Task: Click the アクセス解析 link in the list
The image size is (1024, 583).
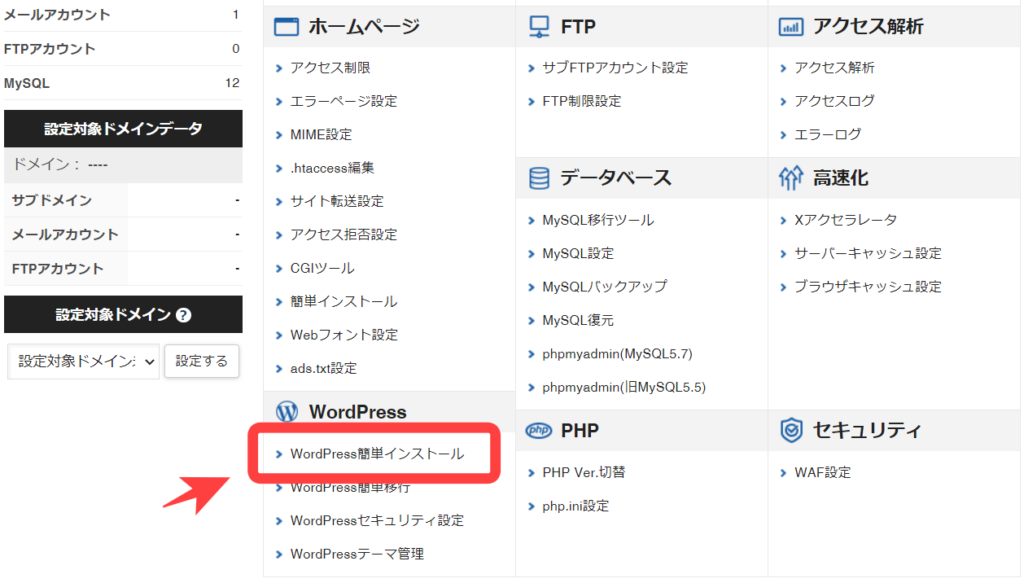Action: coord(835,68)
